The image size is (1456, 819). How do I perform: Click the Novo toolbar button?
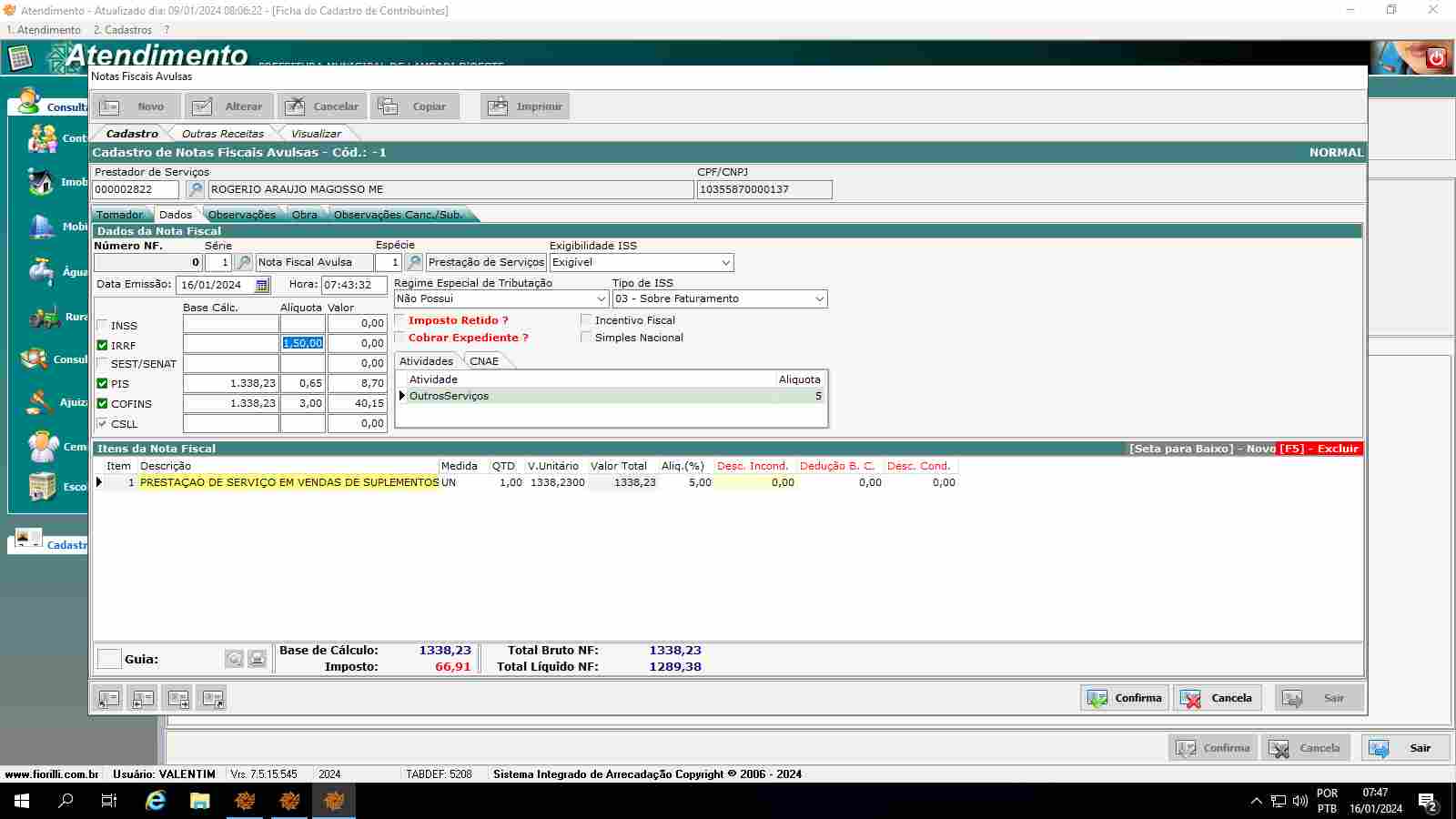pos(136,106)
